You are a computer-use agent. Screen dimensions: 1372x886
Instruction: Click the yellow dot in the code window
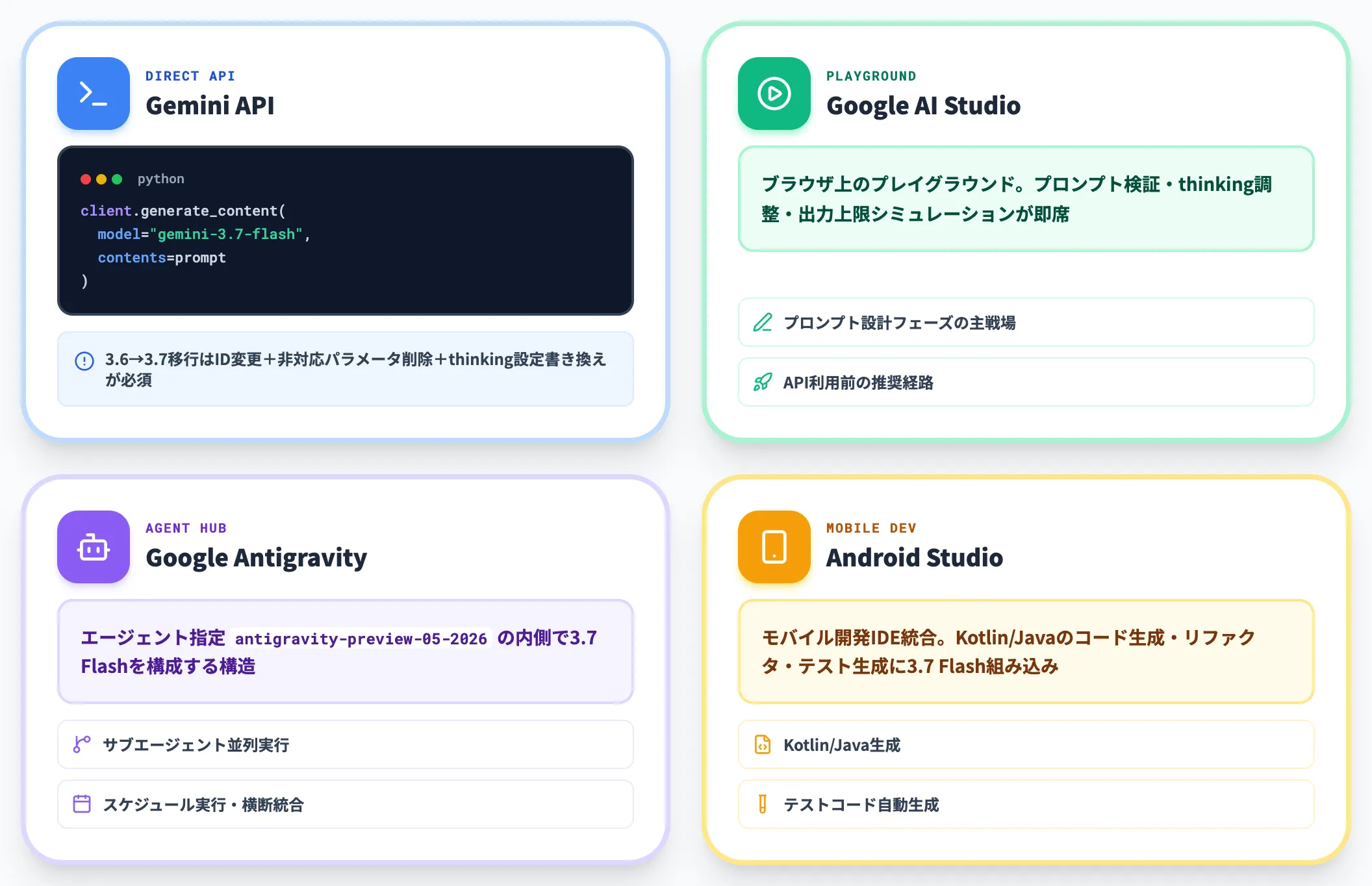point(101,179)
